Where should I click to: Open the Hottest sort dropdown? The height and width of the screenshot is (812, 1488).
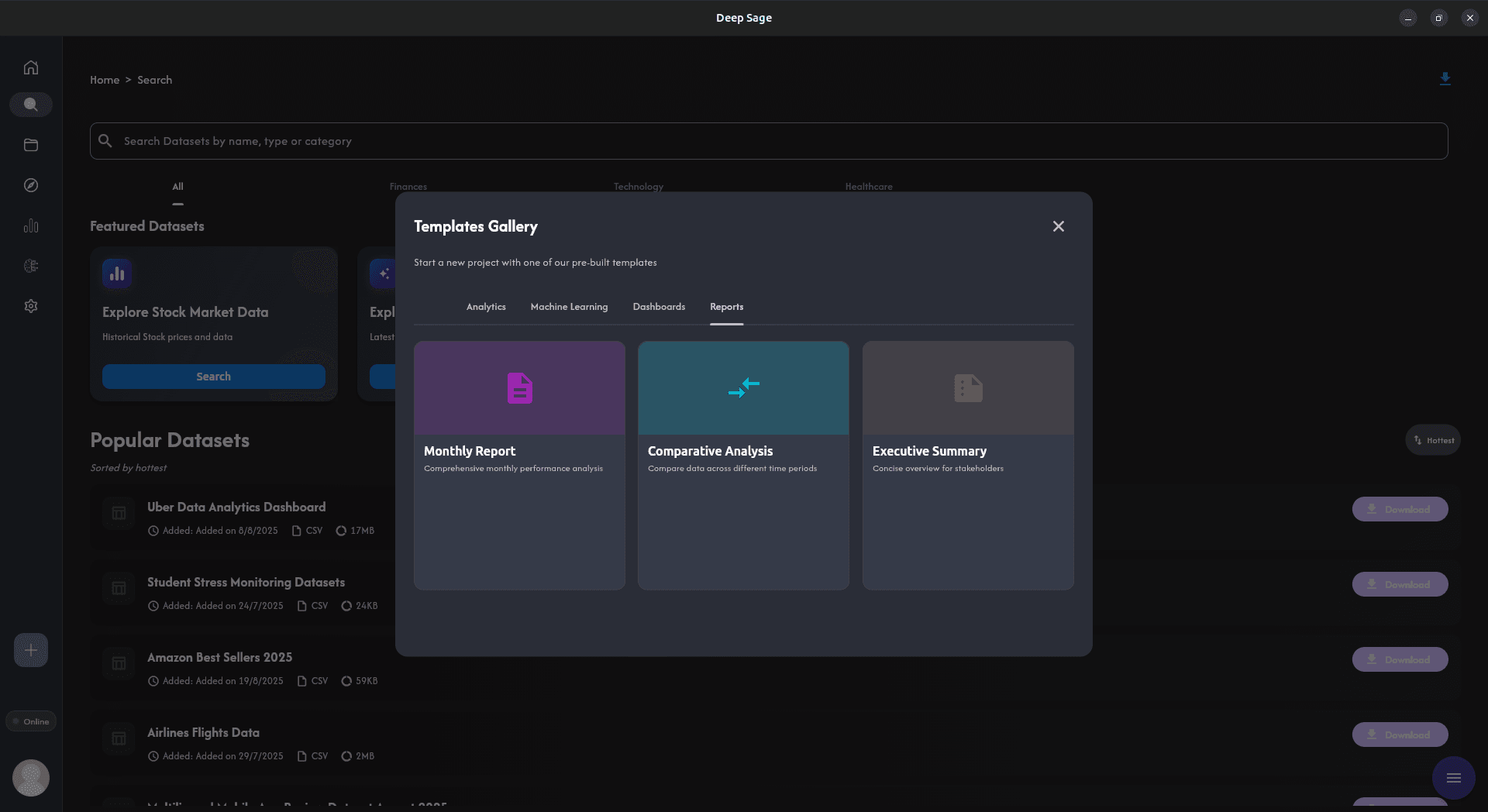1433,440
